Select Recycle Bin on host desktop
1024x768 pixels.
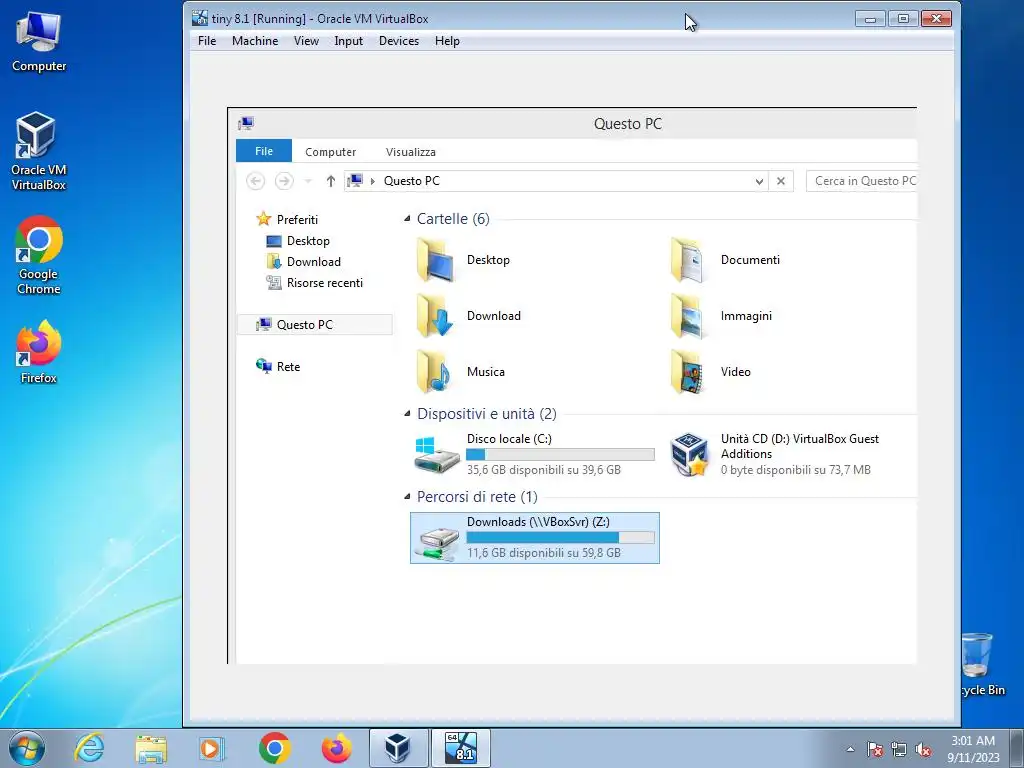click(x=982, y=664)
